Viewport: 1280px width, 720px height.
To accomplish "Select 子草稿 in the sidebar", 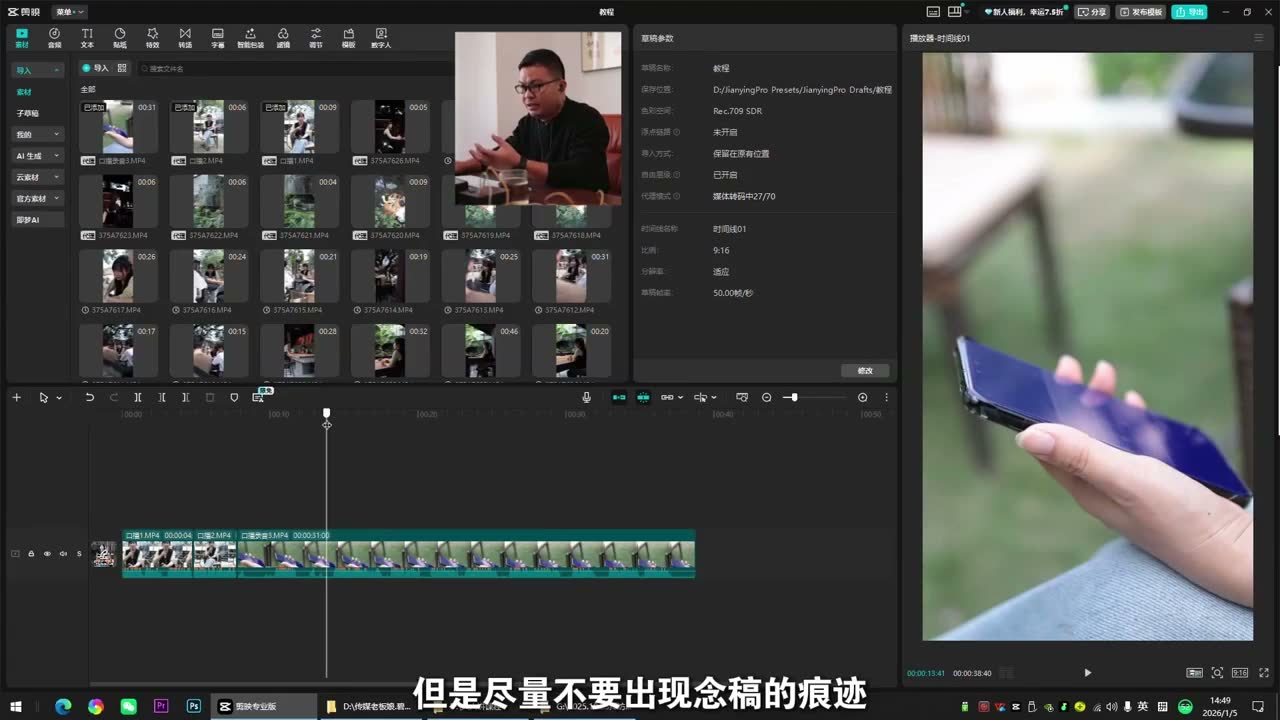I will (x=27, y=113).
